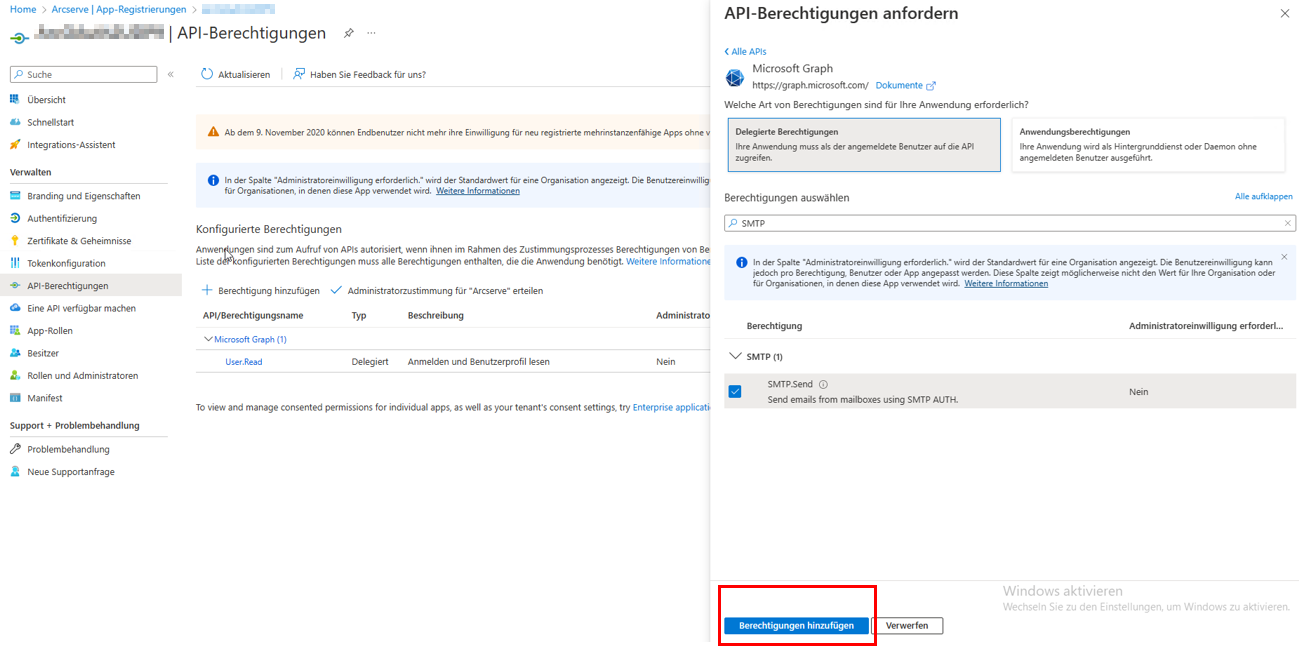This screenshot has height=653, width=1299.
Task: Click the Suche sidebar search field
Action: (83, 74)
